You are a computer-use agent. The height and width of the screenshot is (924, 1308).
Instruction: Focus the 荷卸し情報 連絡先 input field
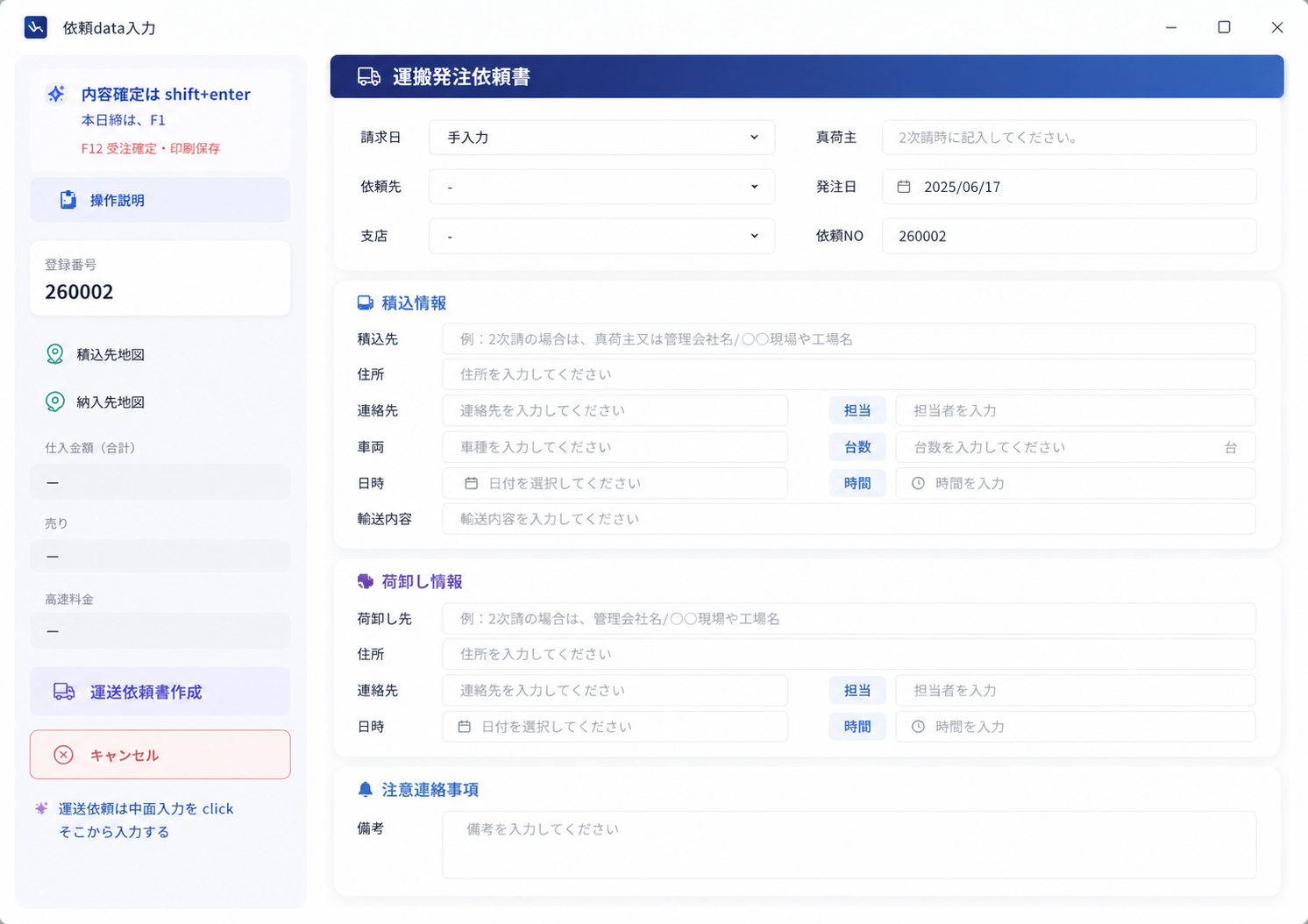point(615,691)
